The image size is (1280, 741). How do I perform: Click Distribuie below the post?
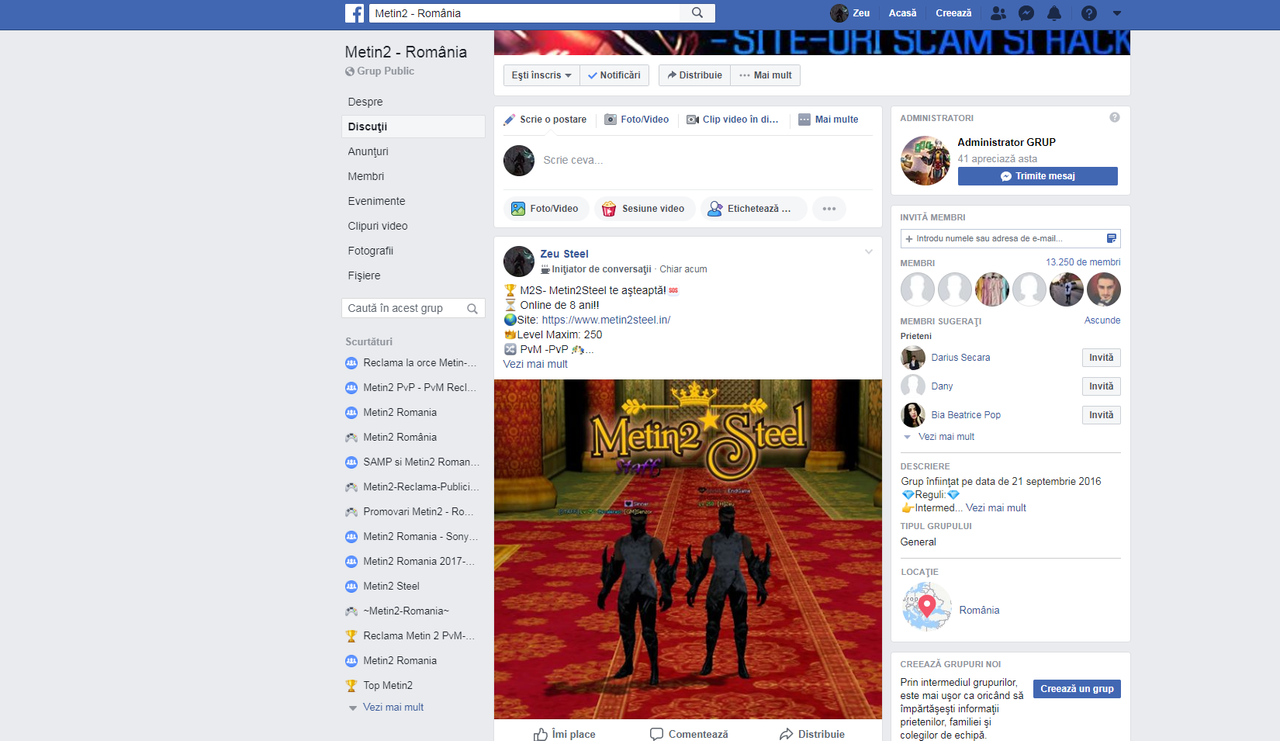click(x=812, y=734)
